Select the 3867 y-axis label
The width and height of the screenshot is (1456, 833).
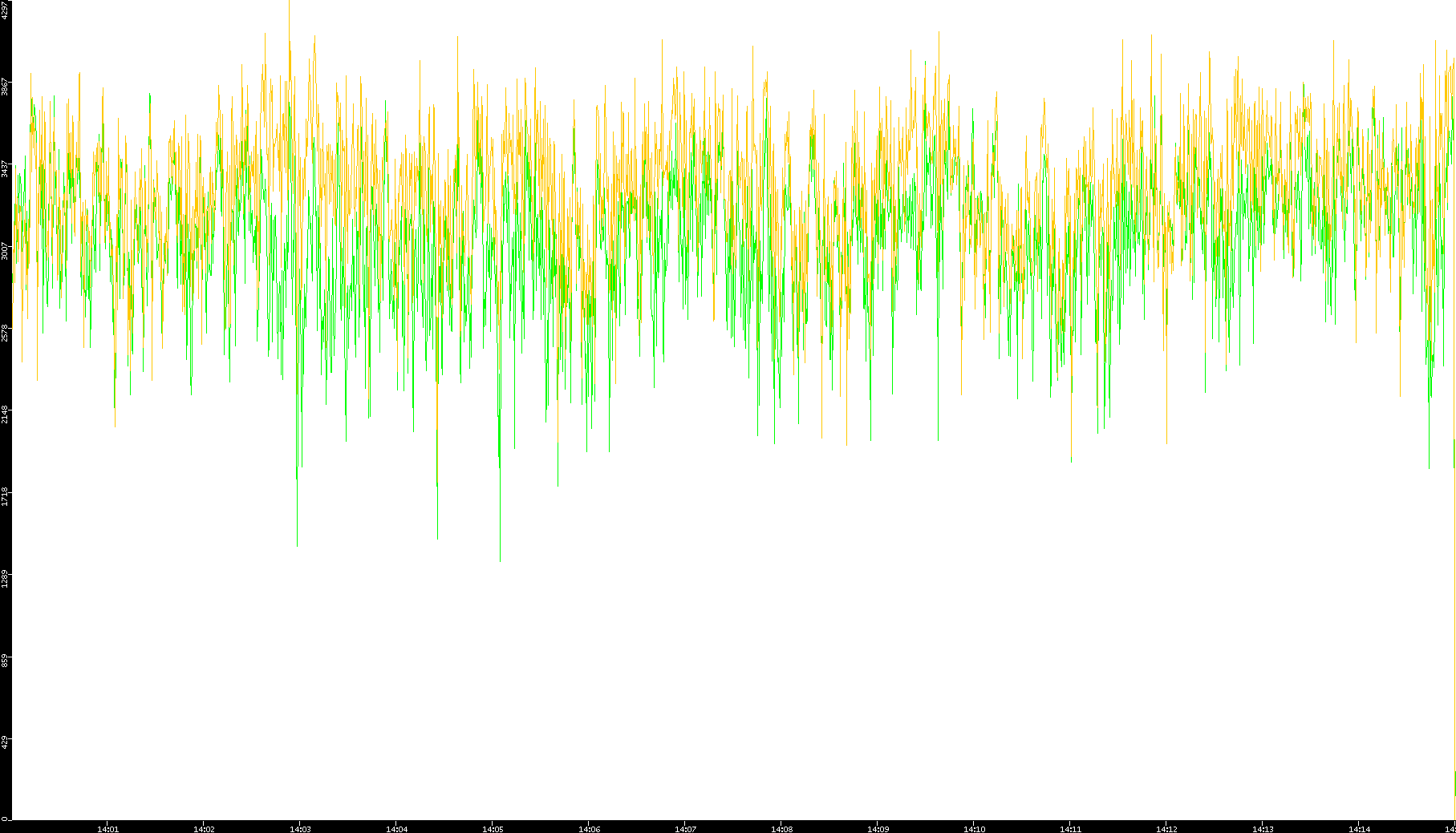(5, 87)
